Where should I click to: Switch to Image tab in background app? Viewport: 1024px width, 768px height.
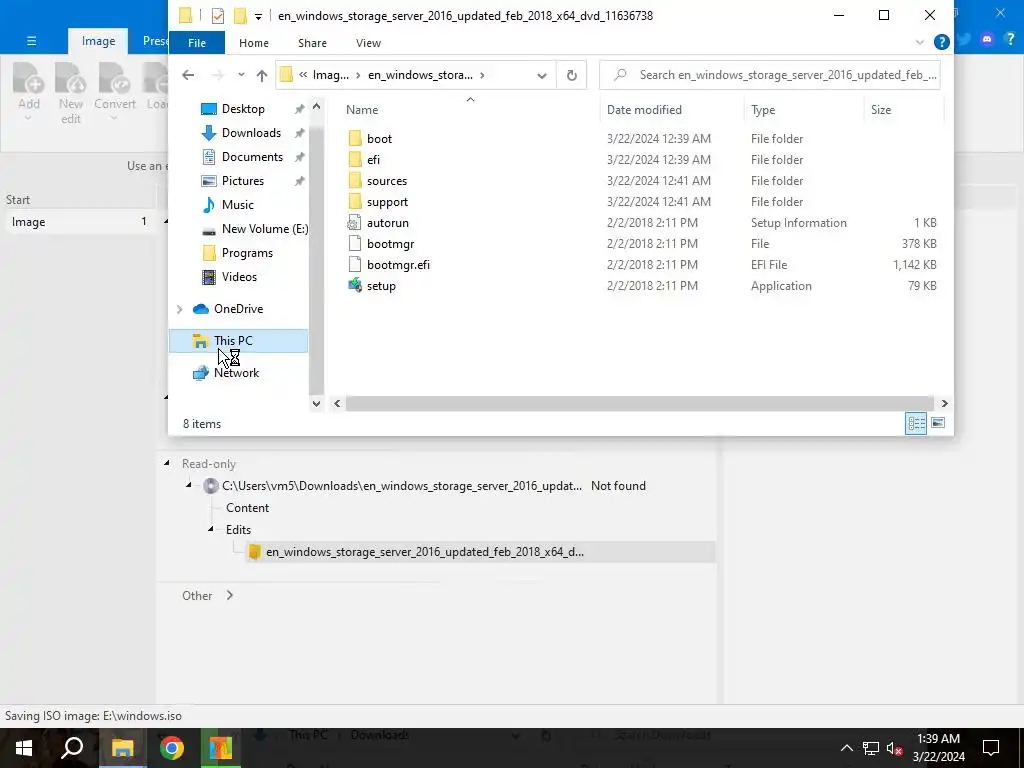click(x=98, y=41)
